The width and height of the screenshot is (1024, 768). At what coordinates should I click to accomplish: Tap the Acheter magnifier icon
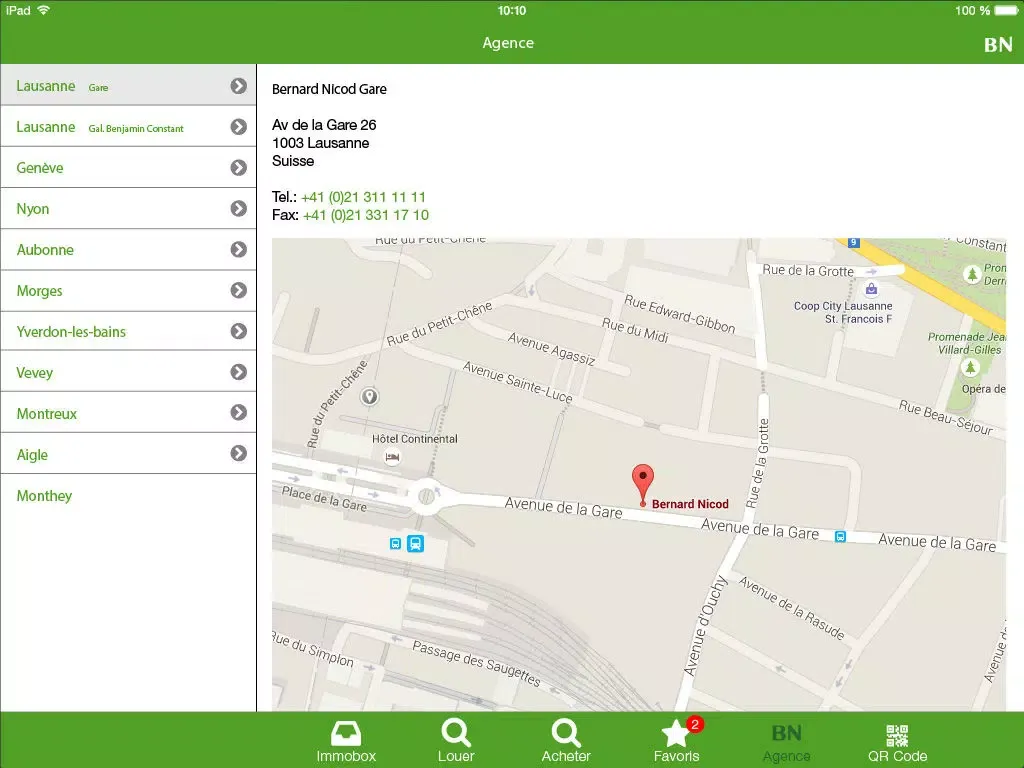click(x=566, y=733)
